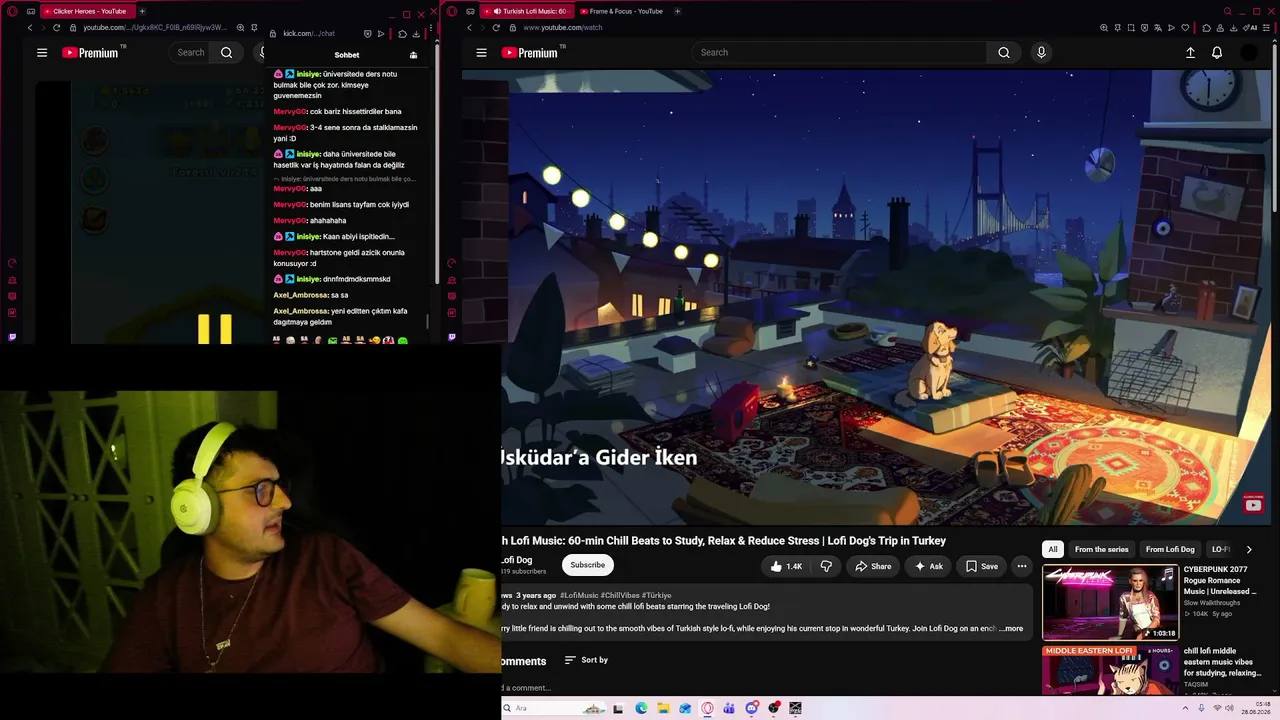Click the right window address bar URL

pos(563,28)
